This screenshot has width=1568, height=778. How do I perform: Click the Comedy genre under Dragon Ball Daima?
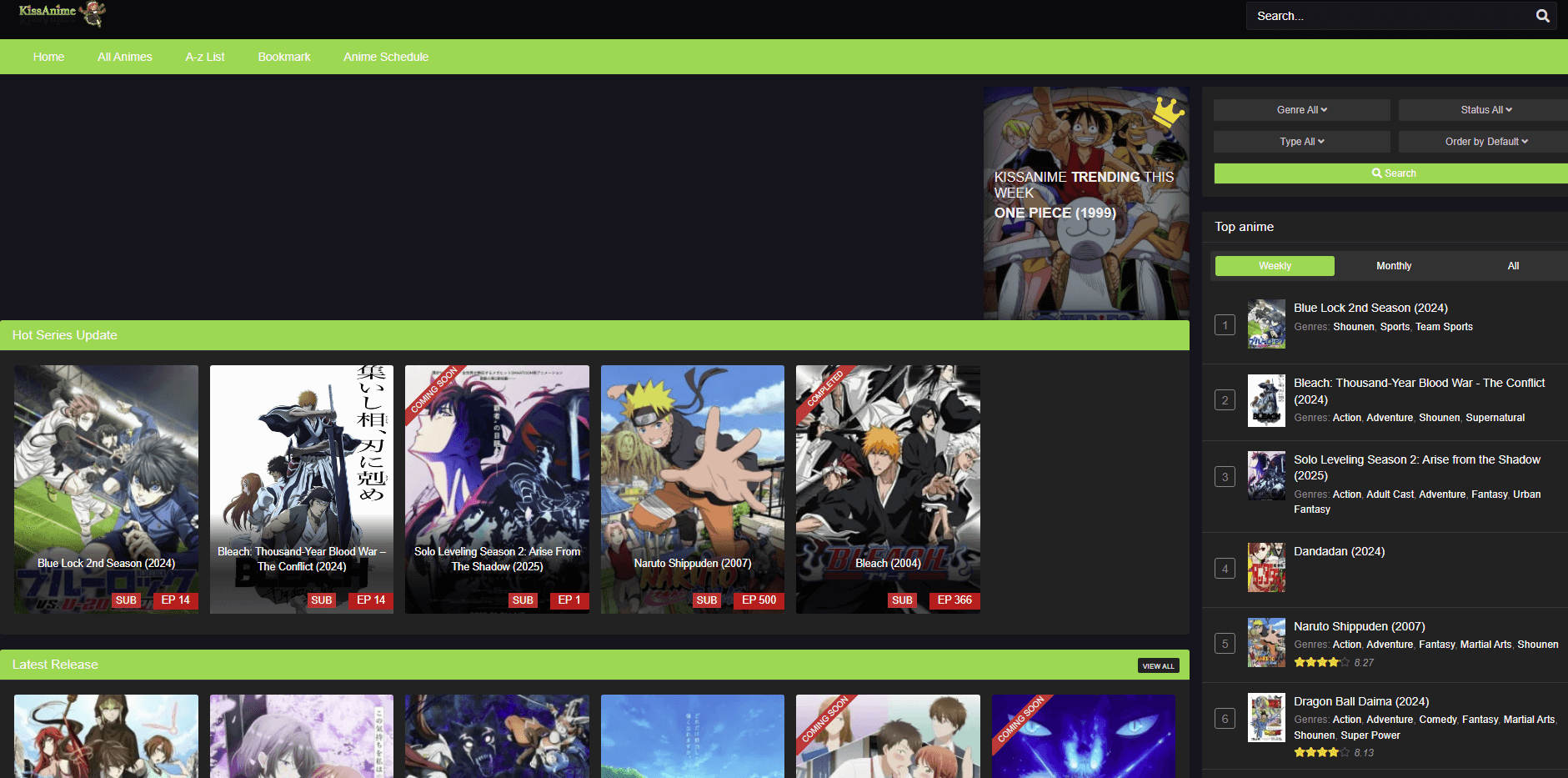[x=1438, y=720]
